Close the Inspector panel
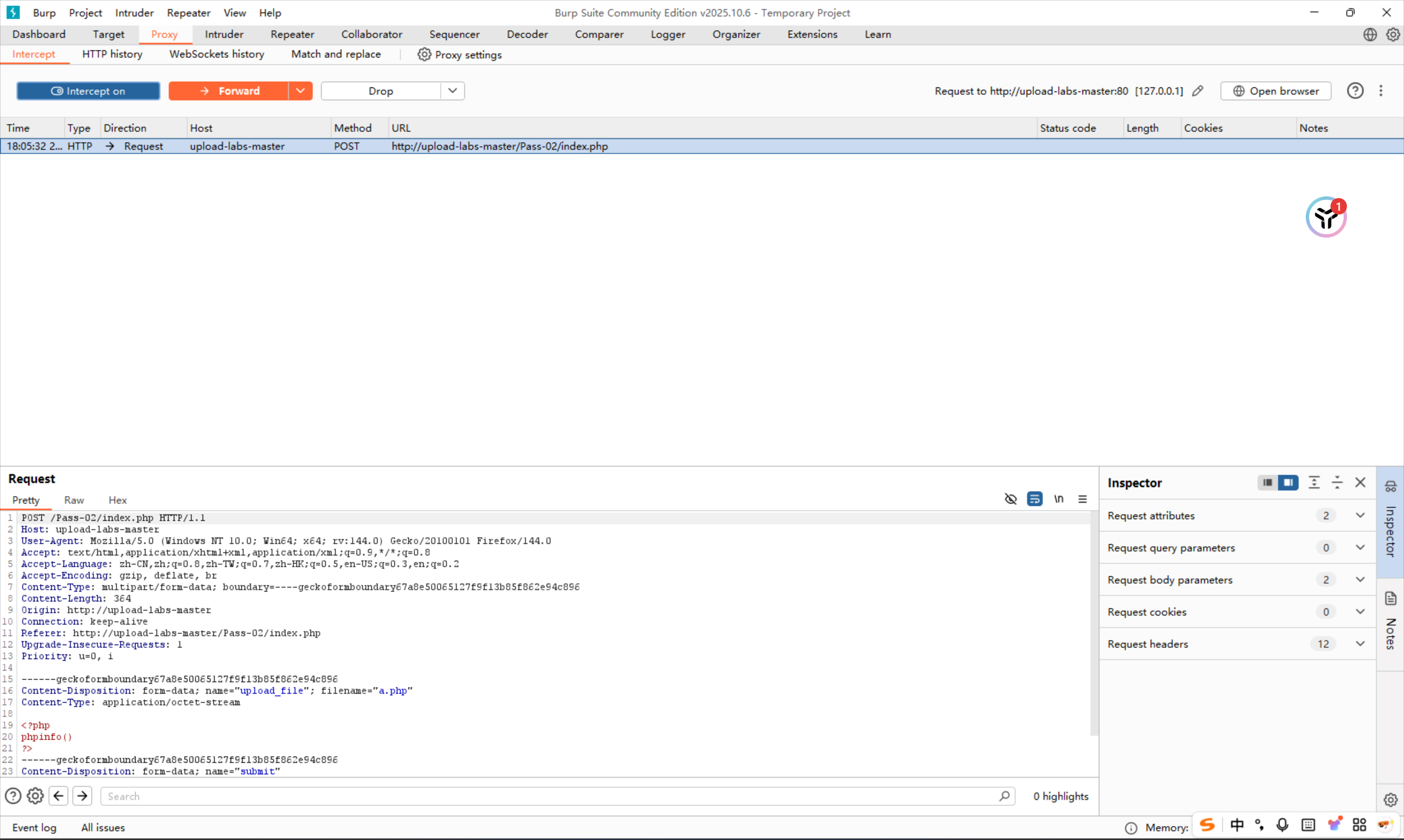 point(1361,483)
